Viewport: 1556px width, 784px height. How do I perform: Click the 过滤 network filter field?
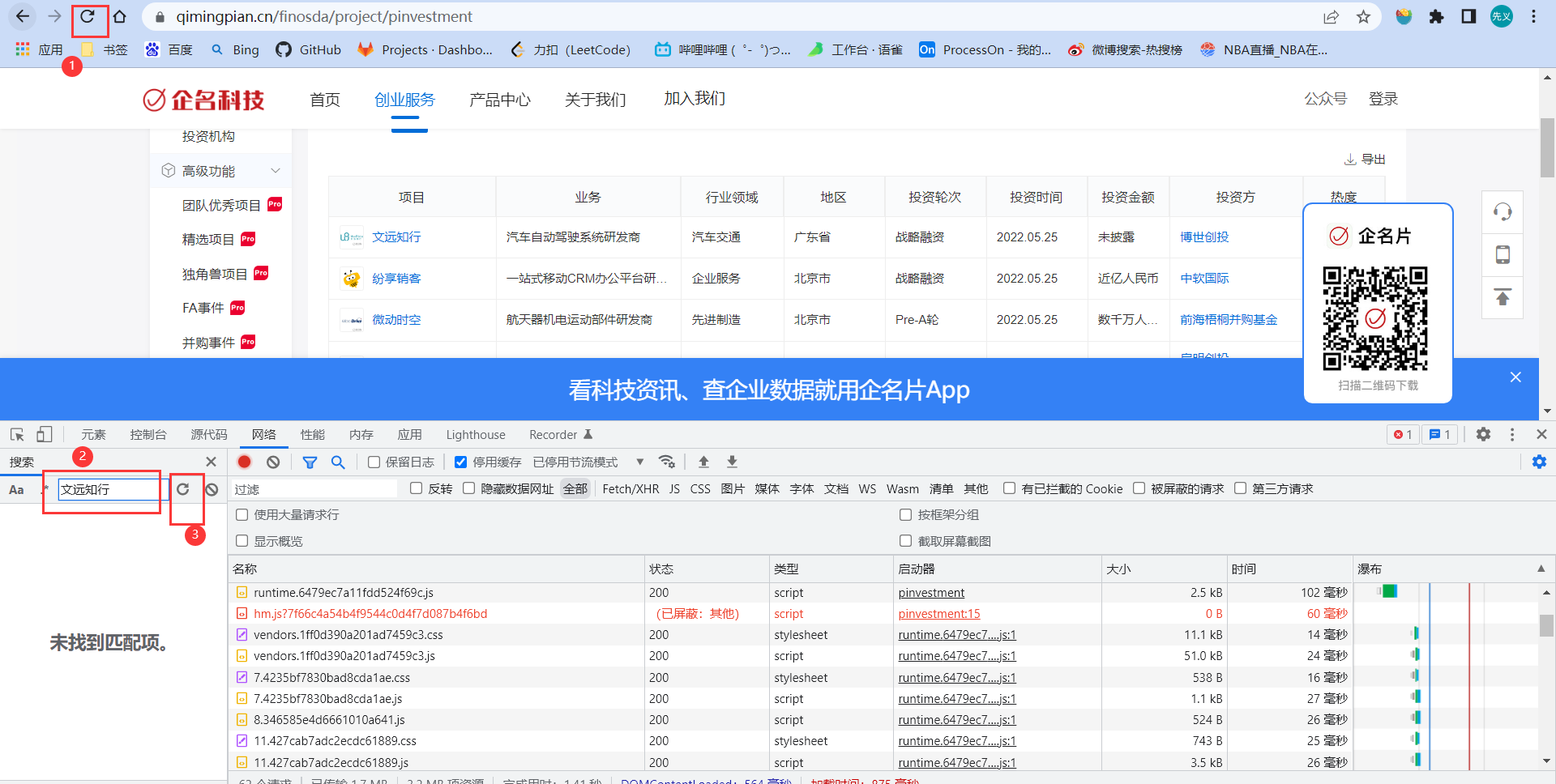[314, 489]
